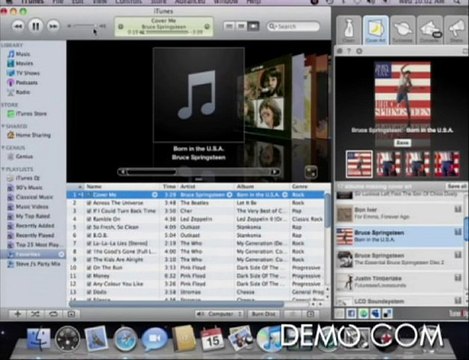Viewport: 469px width, 360px height.
Task: Click the Cover Flow scrollbar
Action: click(199, 172)
